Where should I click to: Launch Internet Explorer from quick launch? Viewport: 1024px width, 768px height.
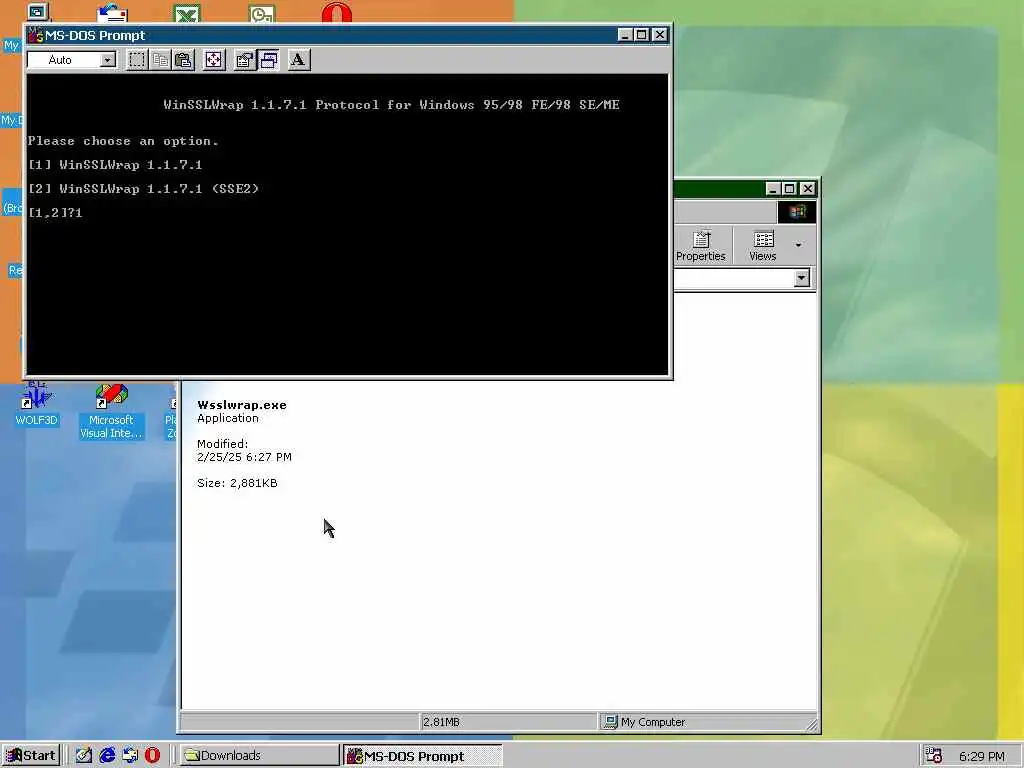point(107,756)
